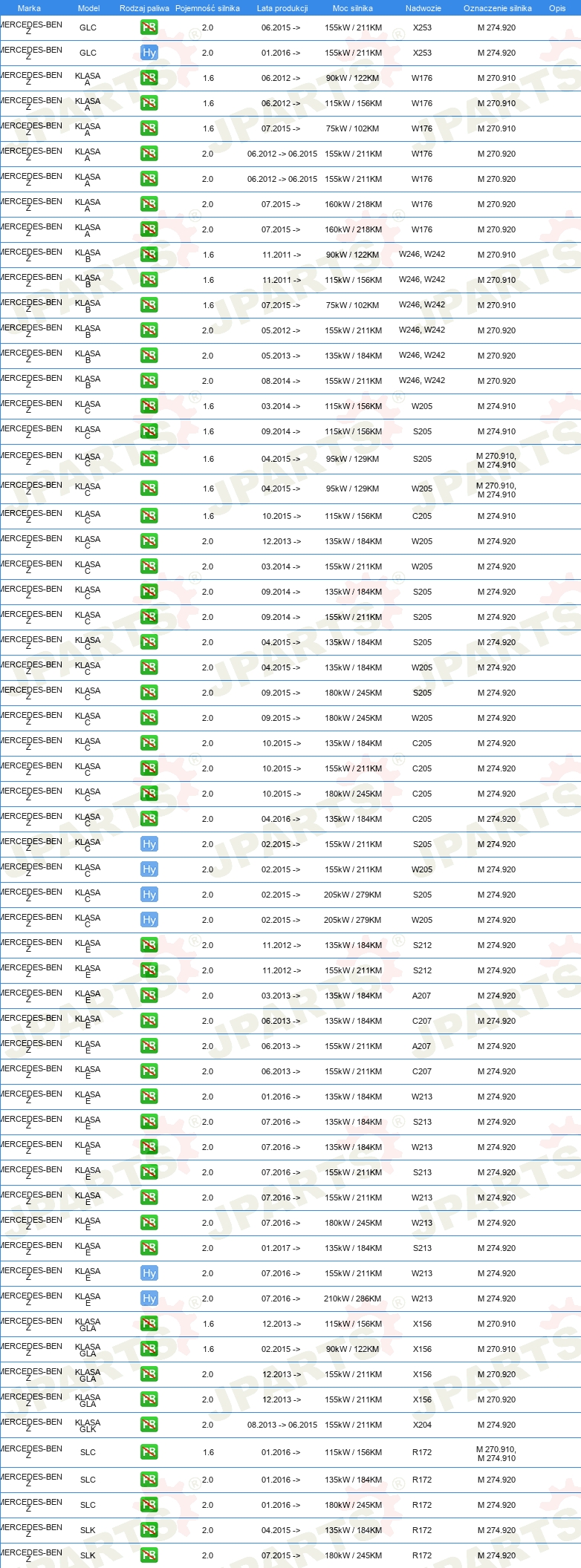Click hybrid icon for KLASA E 210kW / 286KM
This screenshot has height=1568, width=581.
click(x=149, y=1298)
